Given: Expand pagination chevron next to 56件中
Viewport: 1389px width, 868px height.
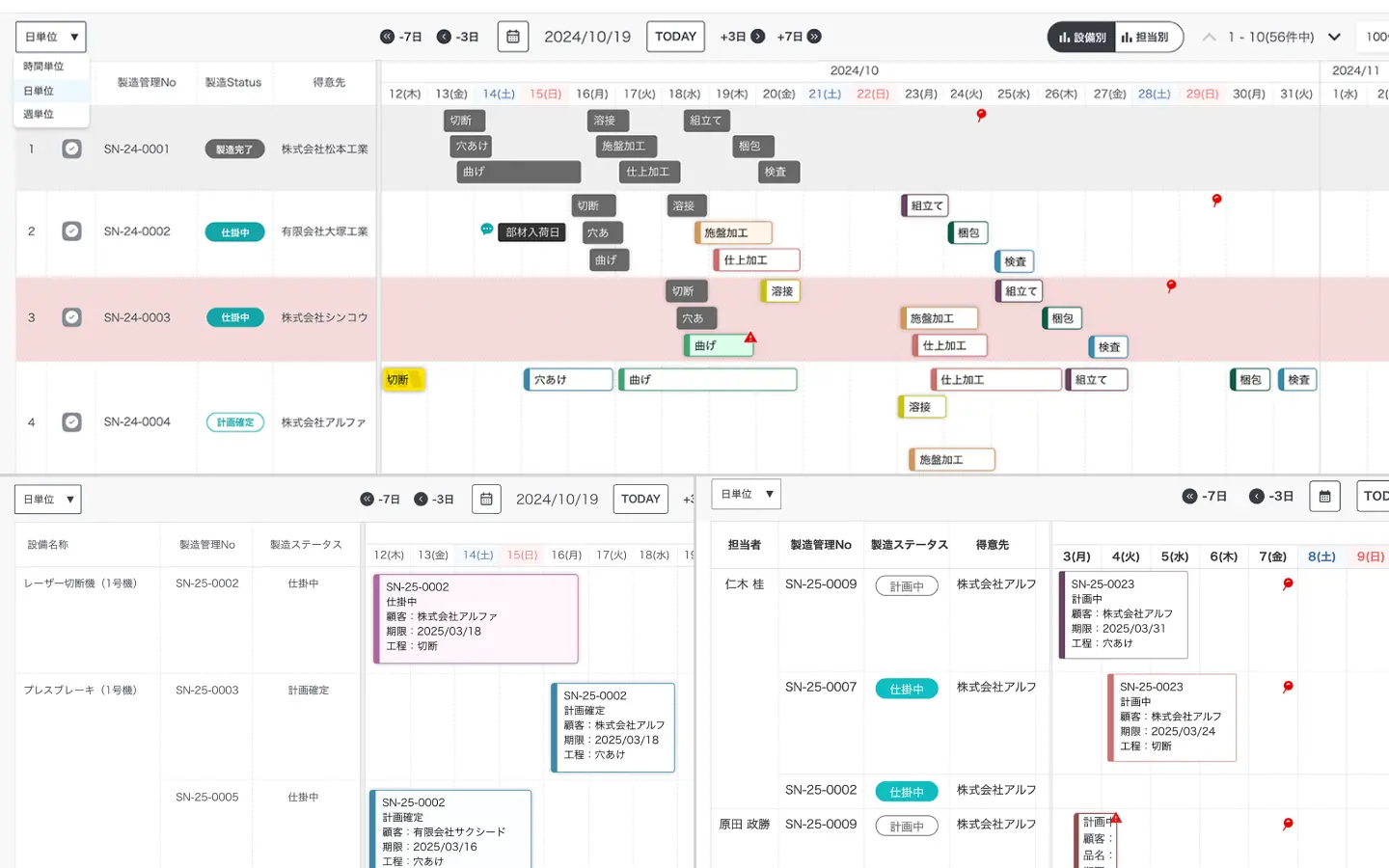Looking at the screenshot, I should coord(1334,38).
